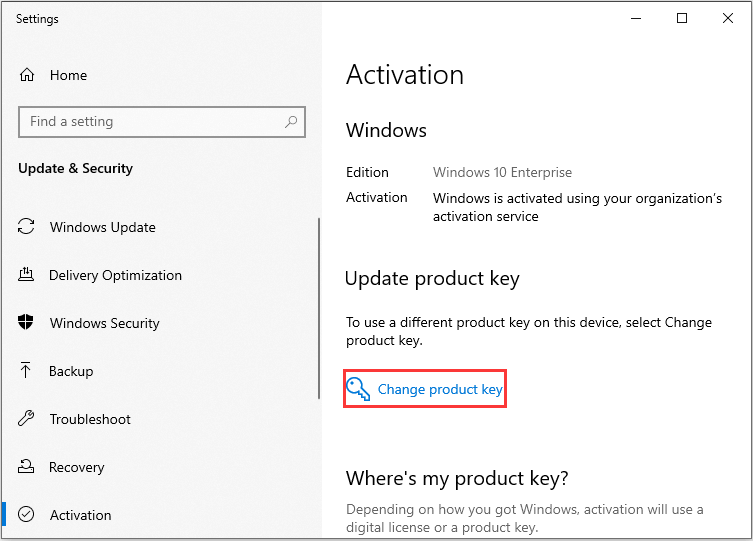The image size is (753, 541).
Task: Click the Delivery Optimization icon
Action: click(x=27, y=275)
